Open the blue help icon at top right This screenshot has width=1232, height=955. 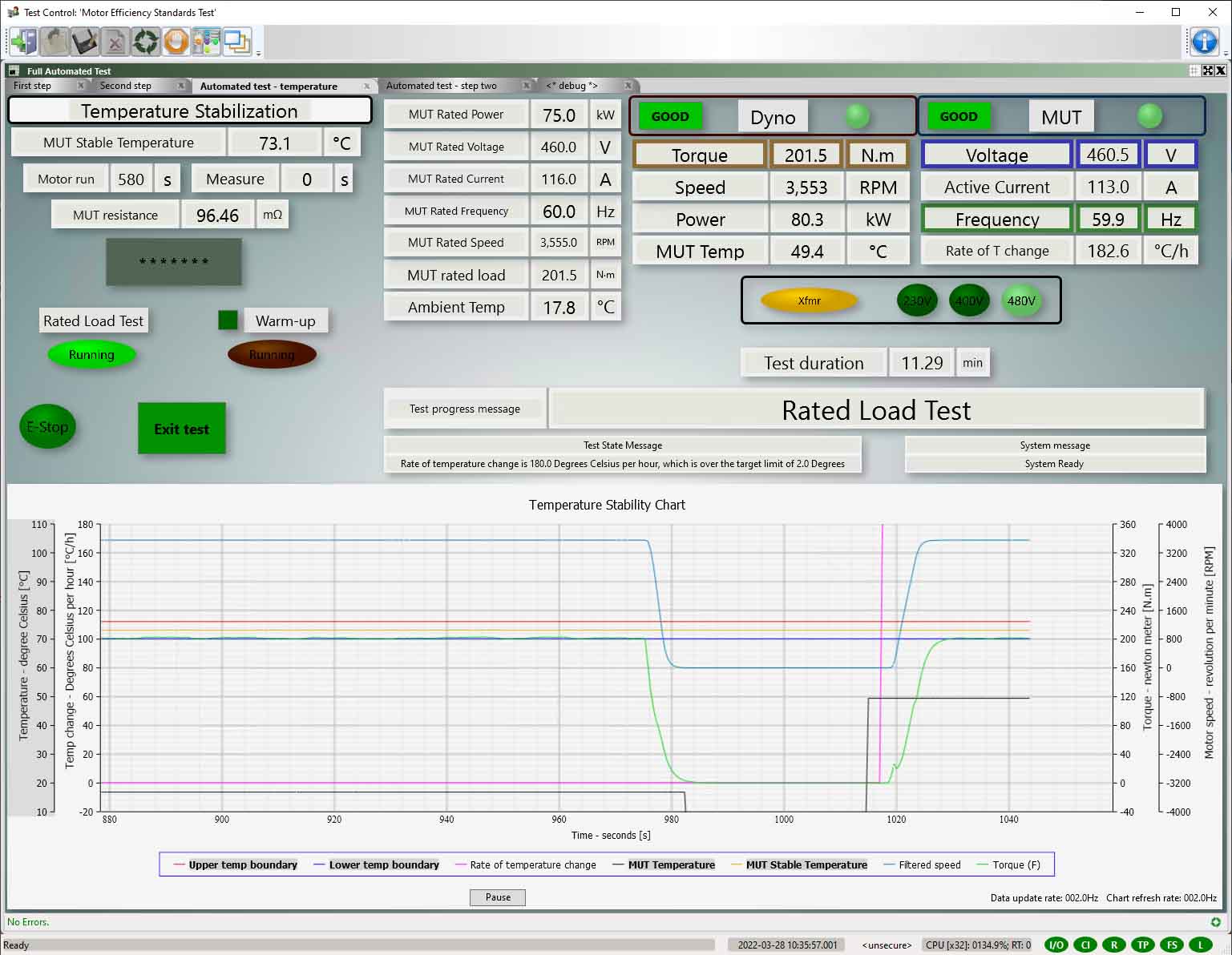pos(1204,42)
